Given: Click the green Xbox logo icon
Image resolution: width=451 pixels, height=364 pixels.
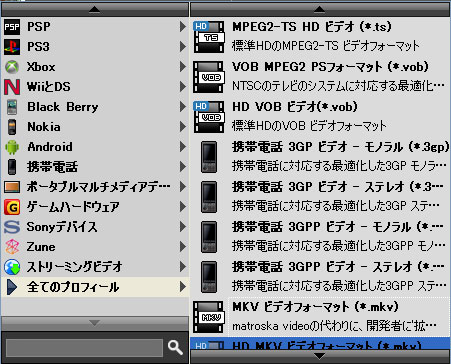Looking at the screenshot, I should [x=12, y=67].
